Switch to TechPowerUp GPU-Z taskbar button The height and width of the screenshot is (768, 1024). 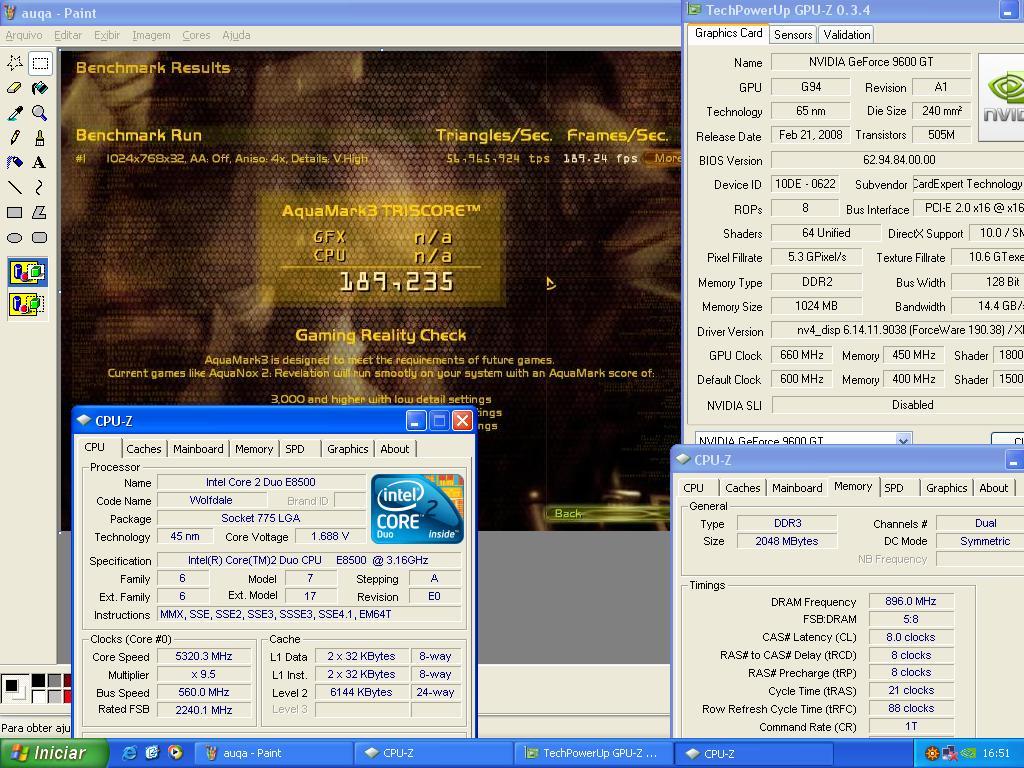(x=592, y=753)
